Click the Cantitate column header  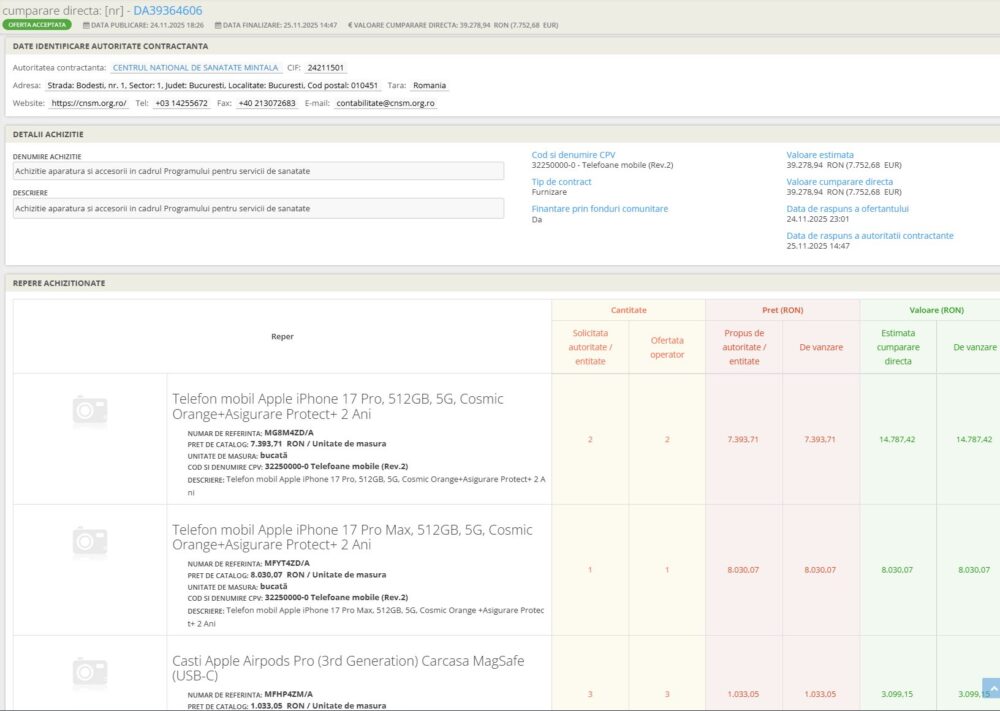(x=628, y=310)
